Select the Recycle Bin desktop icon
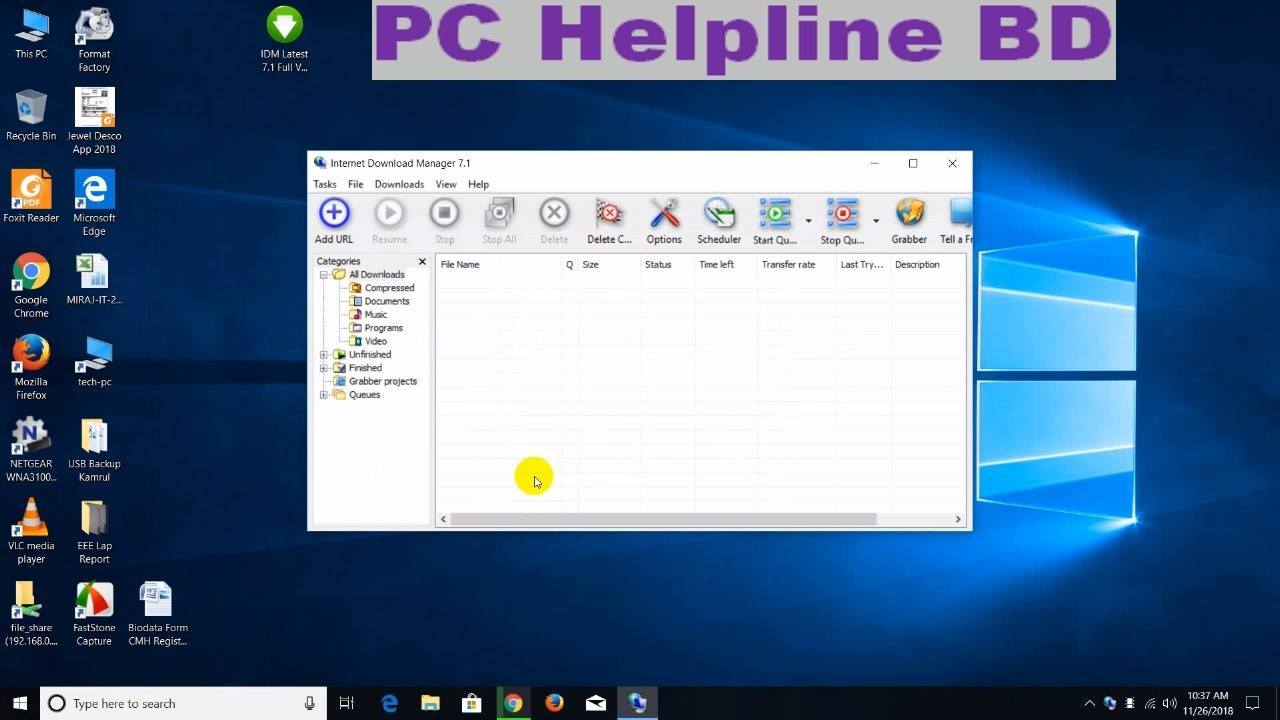The width and height of the screenshot is (1280, 720). (31, 115)
